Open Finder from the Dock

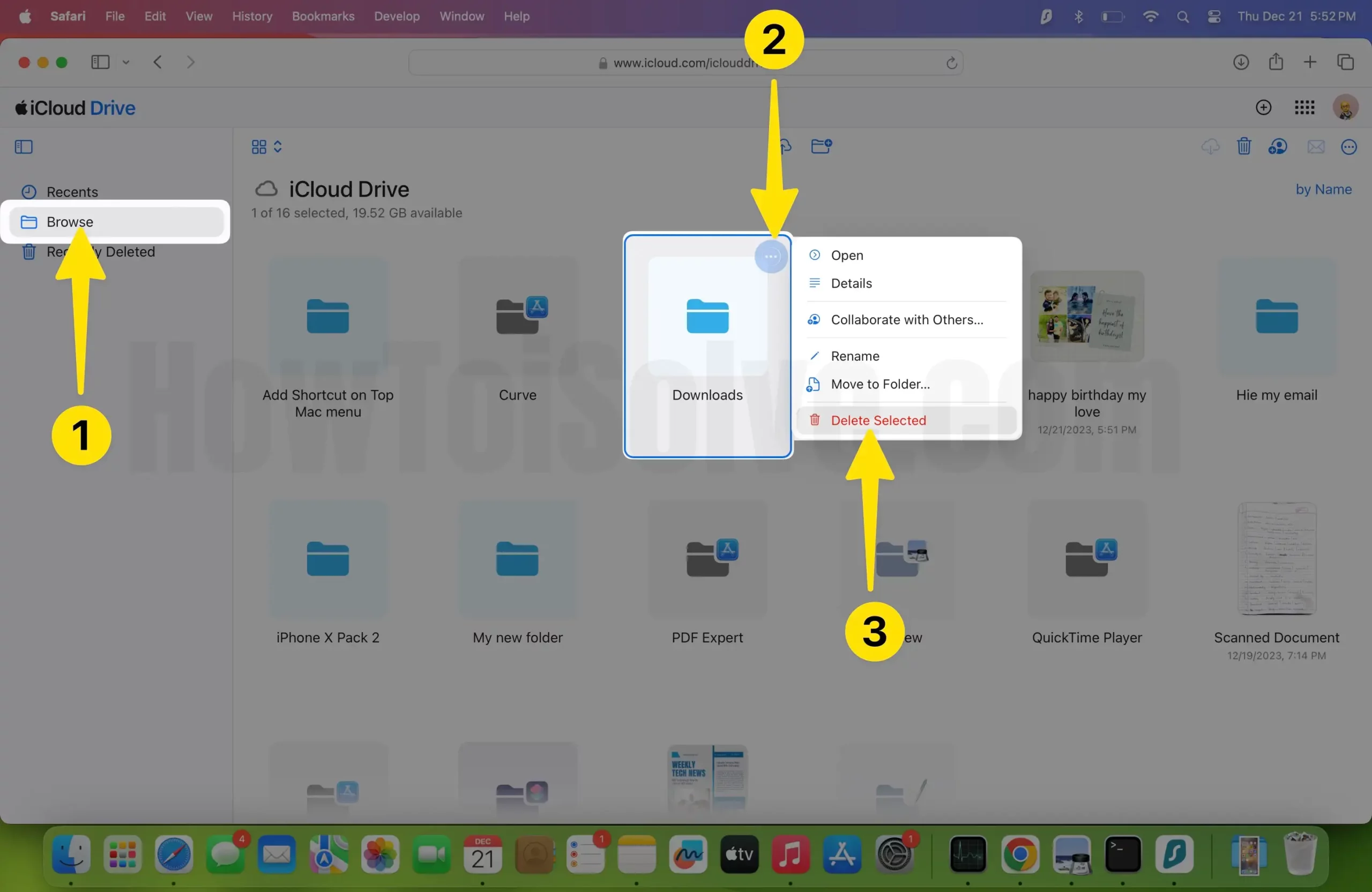[71, 854]
